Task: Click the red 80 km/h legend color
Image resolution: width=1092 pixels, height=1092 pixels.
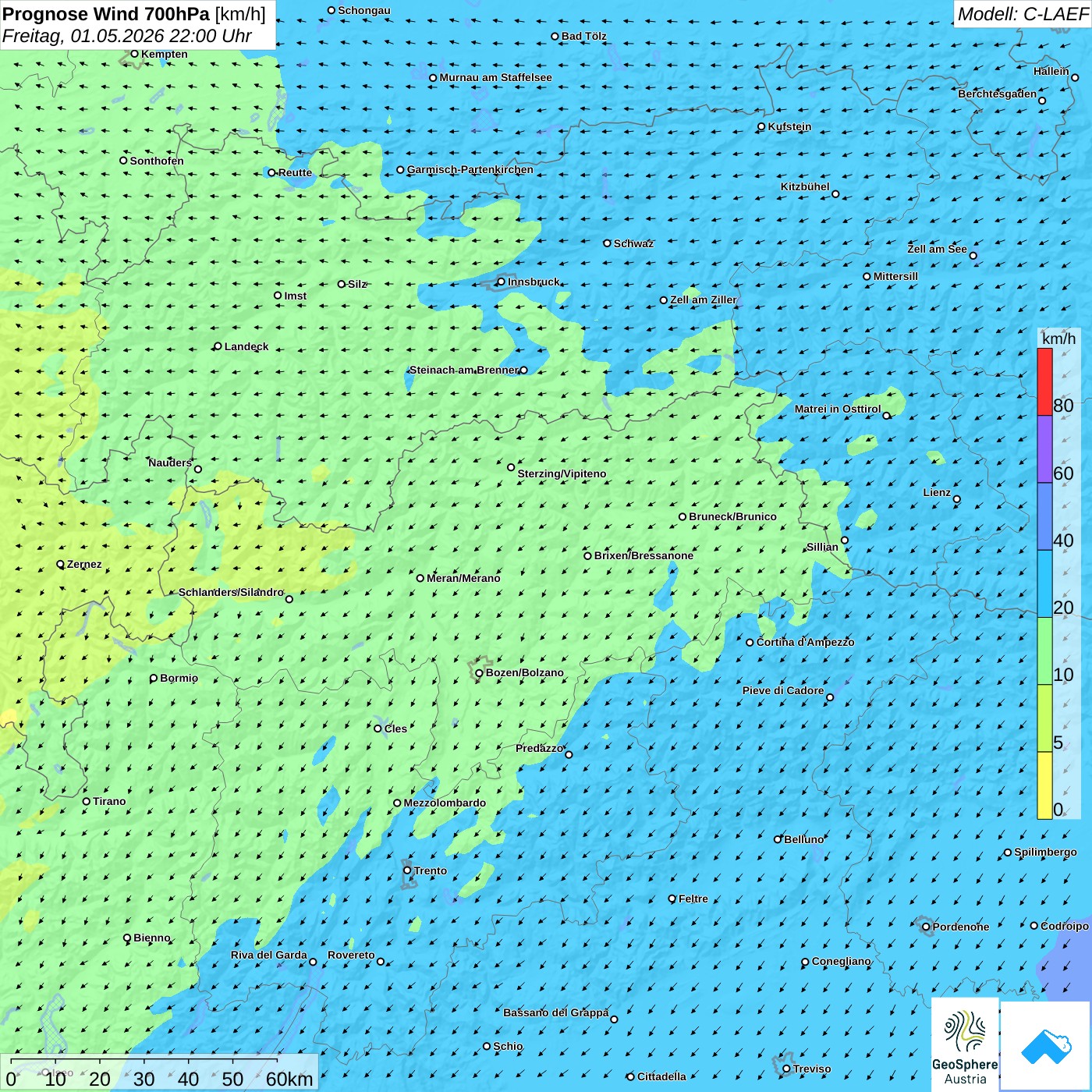Action: [x=1044, y=381]
